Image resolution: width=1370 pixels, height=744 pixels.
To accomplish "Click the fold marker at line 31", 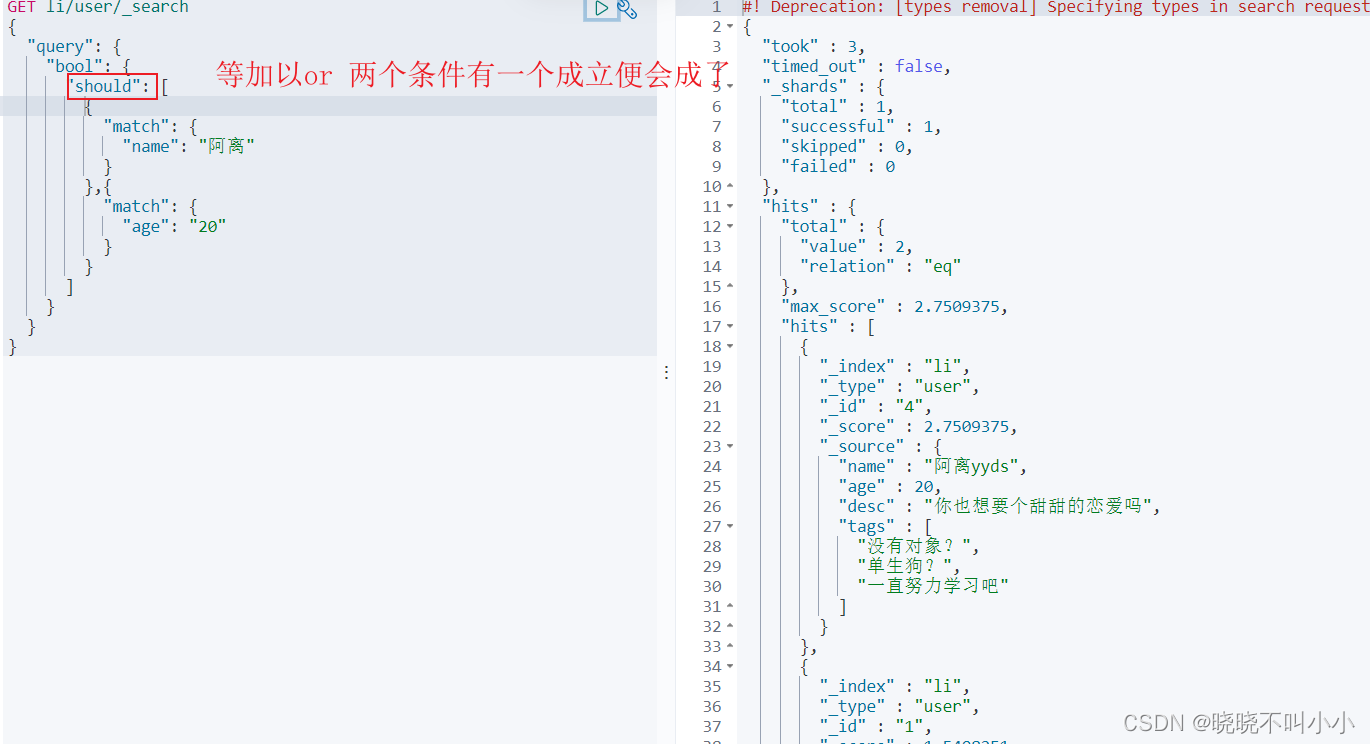I will click(730, 606).
